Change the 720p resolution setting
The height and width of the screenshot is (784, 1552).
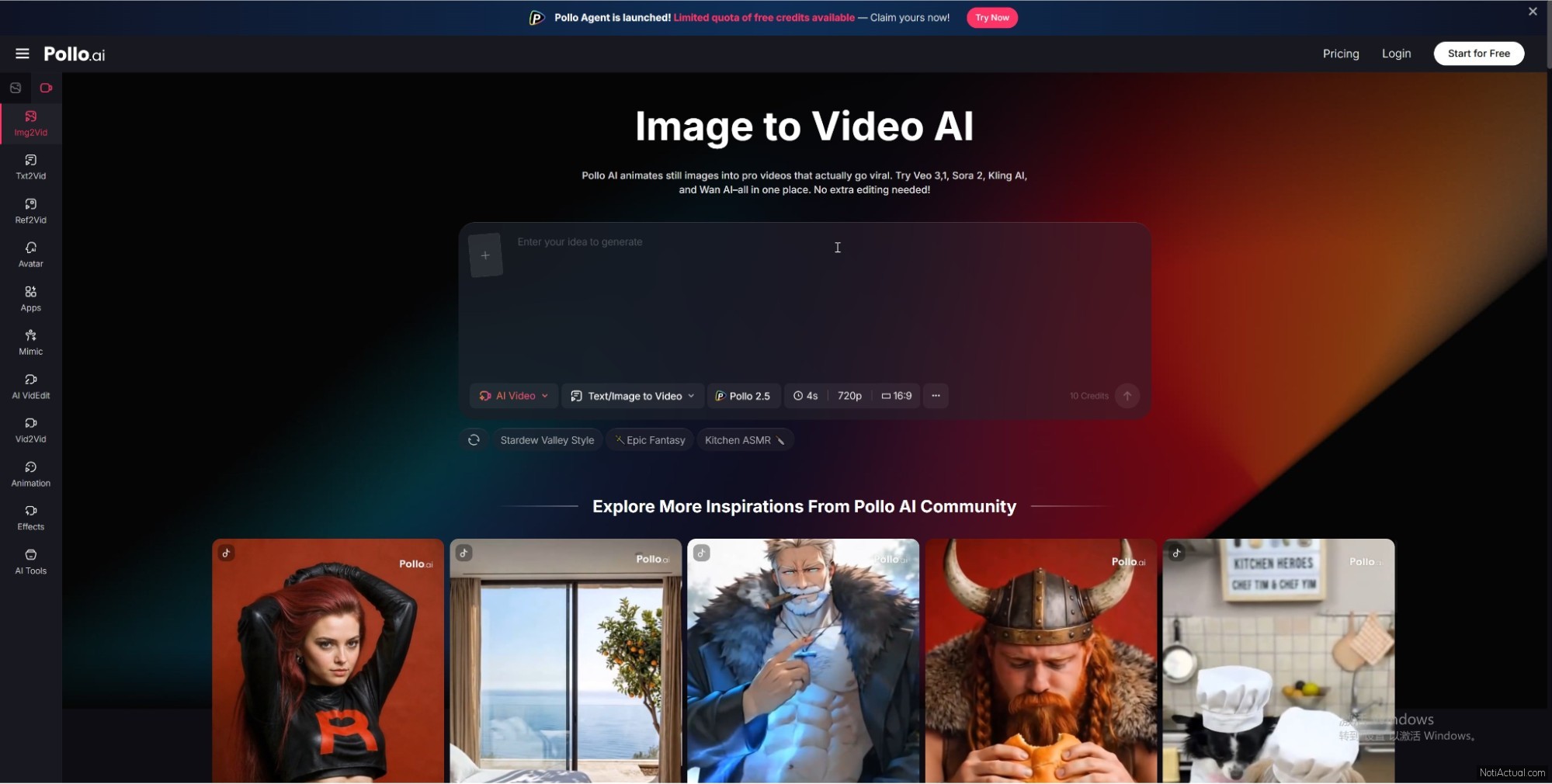(849, 396)
